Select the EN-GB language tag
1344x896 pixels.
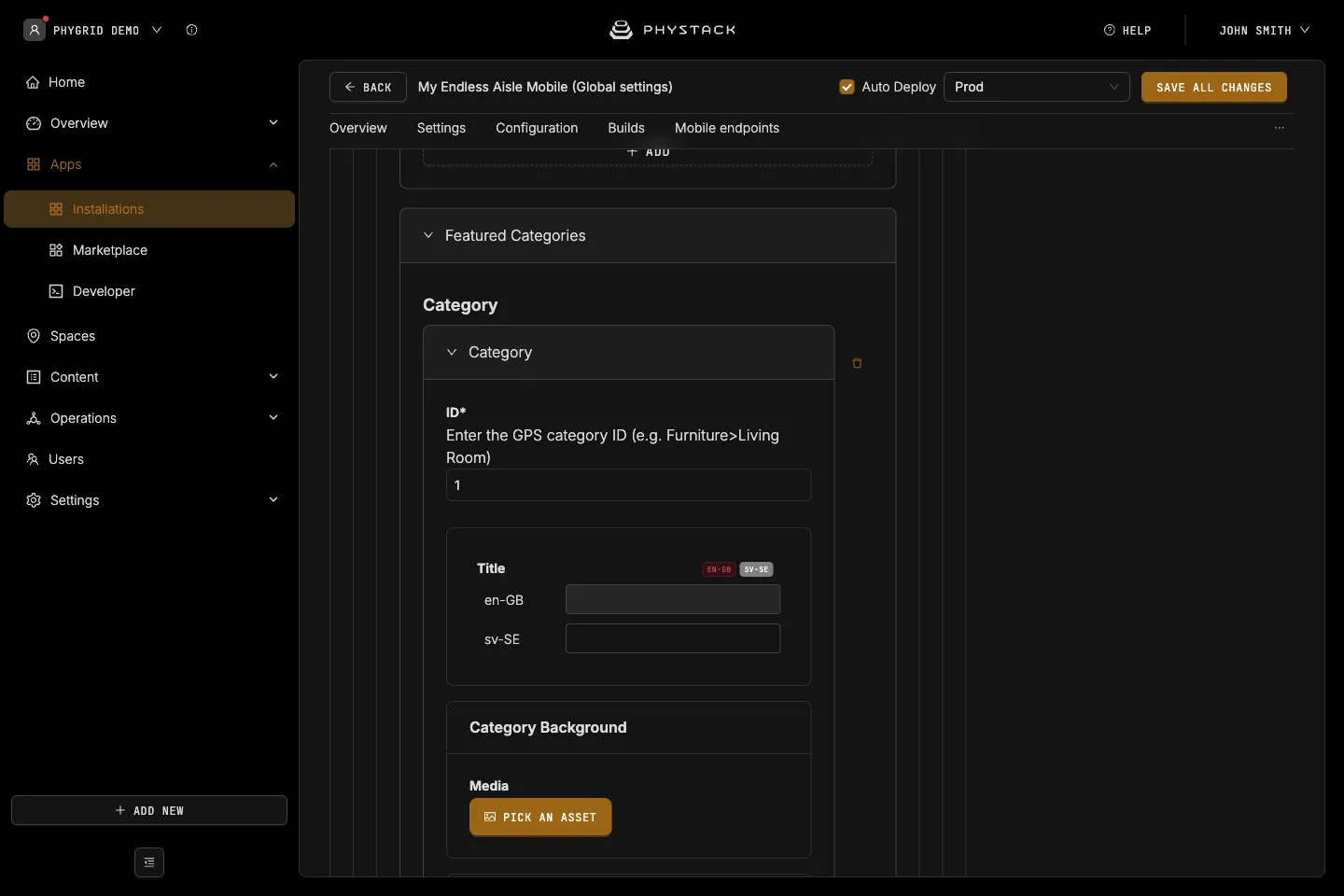(719, 569)
